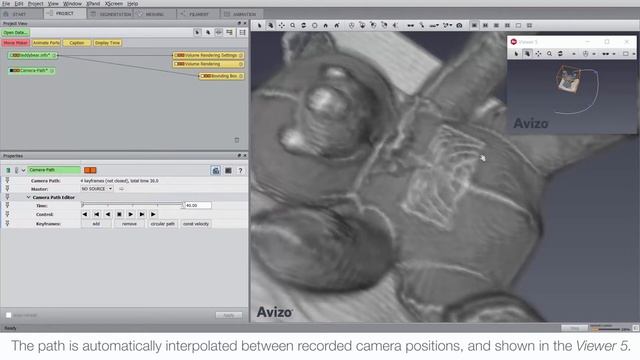Click the stereo glasses icon in main toolbar

coord(411,25)
